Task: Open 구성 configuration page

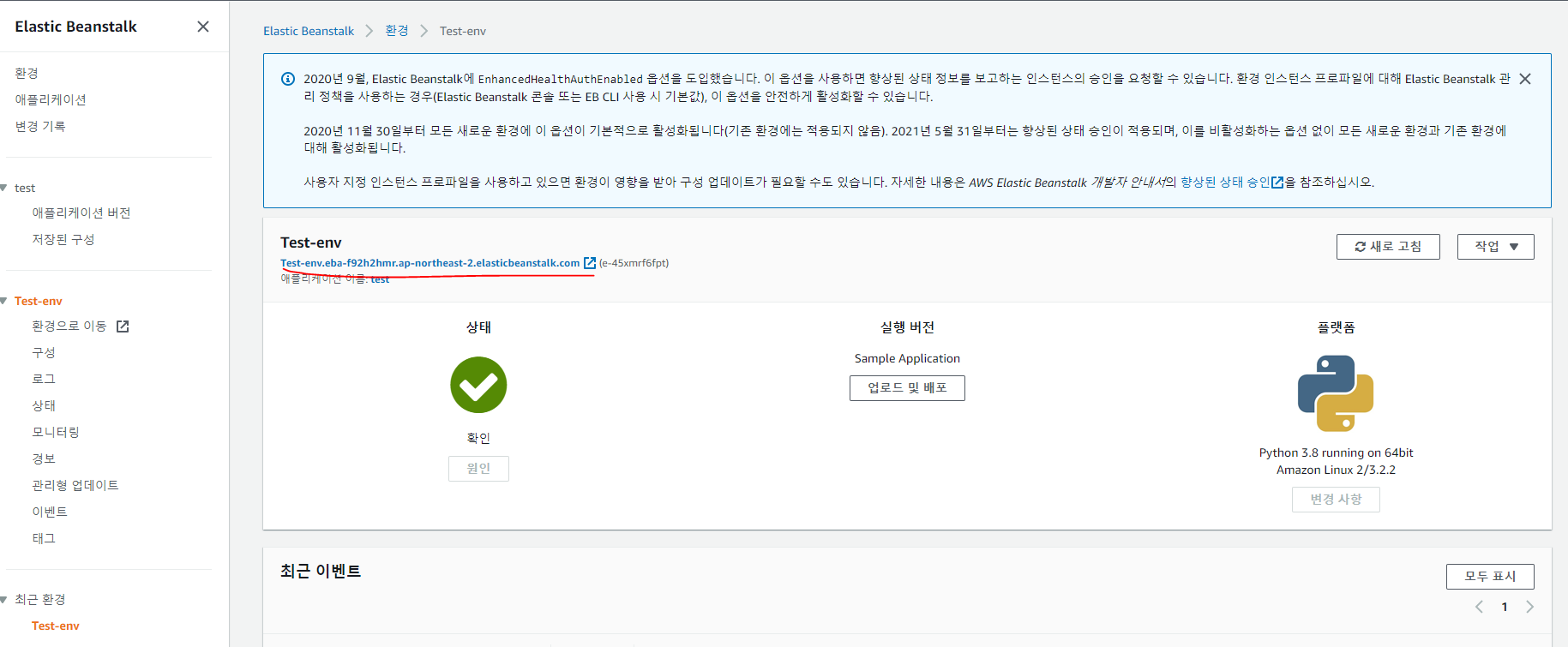Action: coord(44,352)
